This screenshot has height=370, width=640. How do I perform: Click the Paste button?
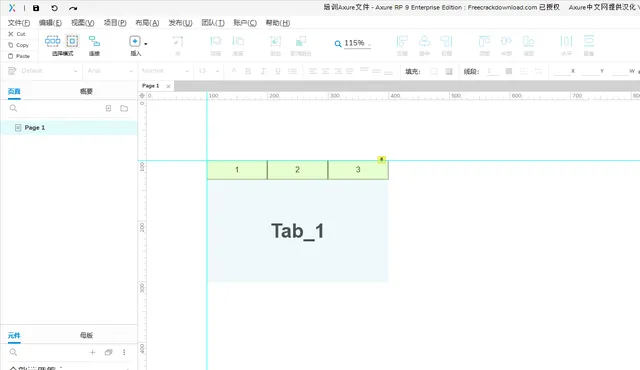pos(19,56)
